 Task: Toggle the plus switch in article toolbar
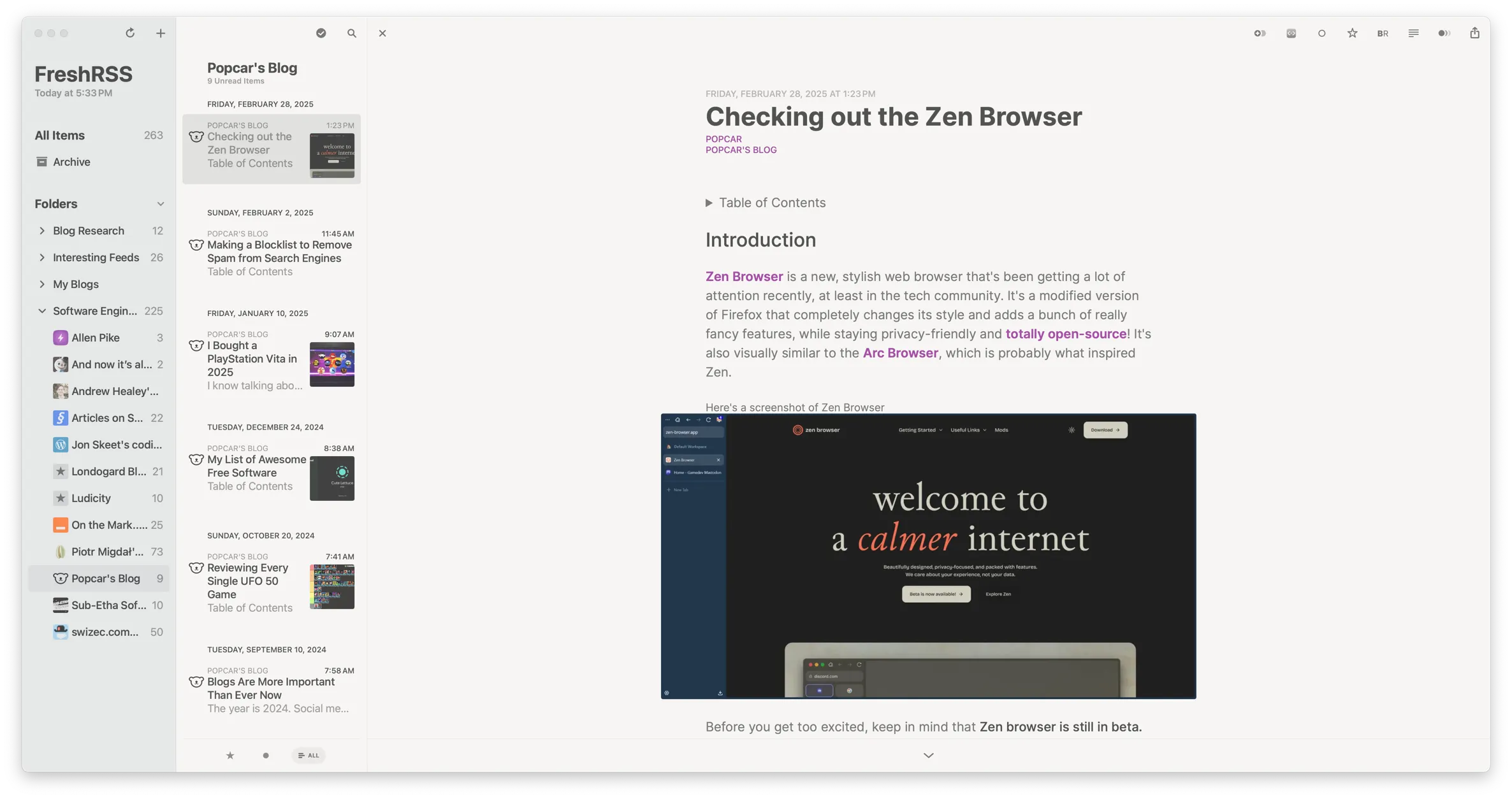click(x=1260, y=33)
